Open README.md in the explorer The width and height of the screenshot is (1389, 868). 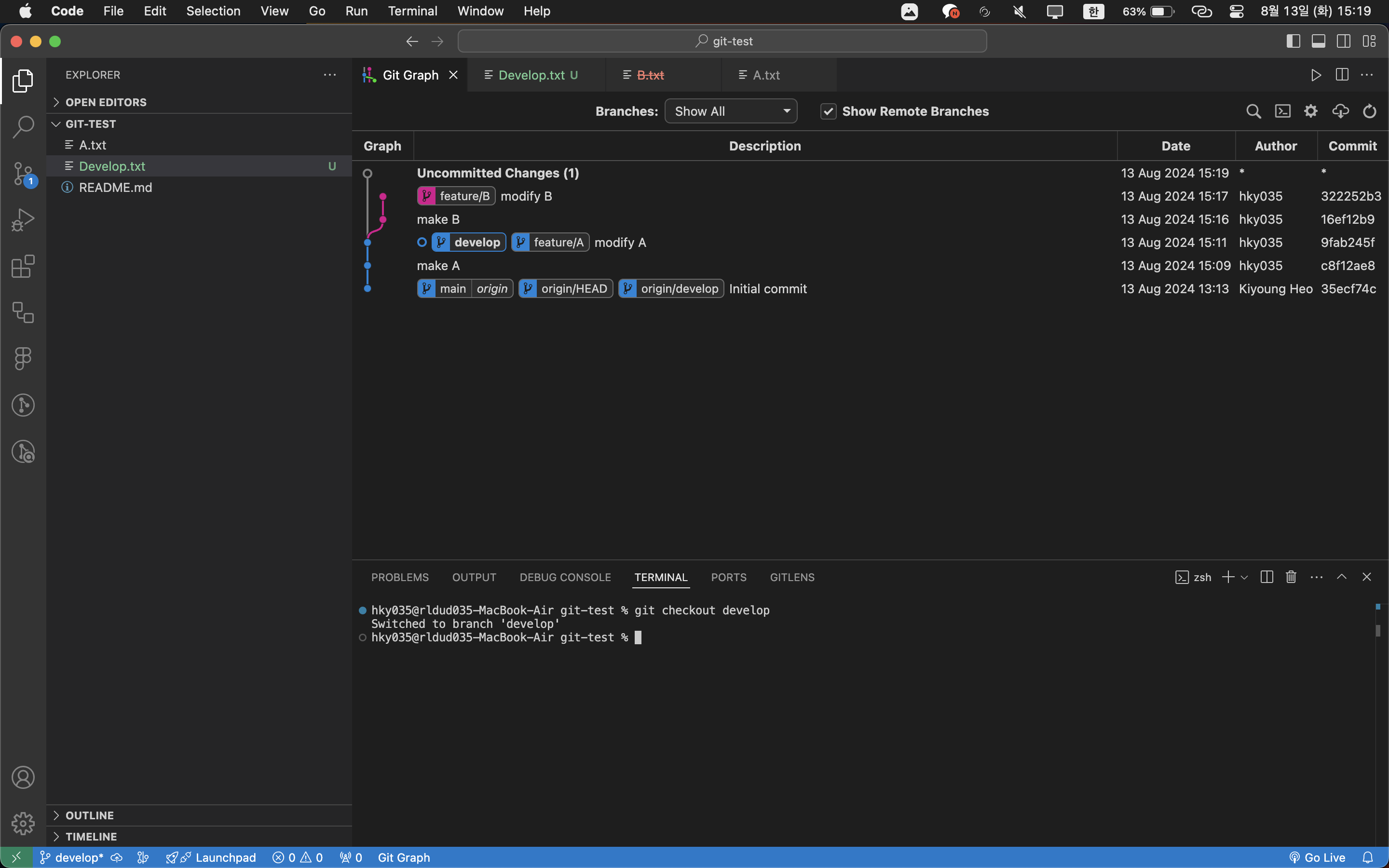[x=199, y=188]
